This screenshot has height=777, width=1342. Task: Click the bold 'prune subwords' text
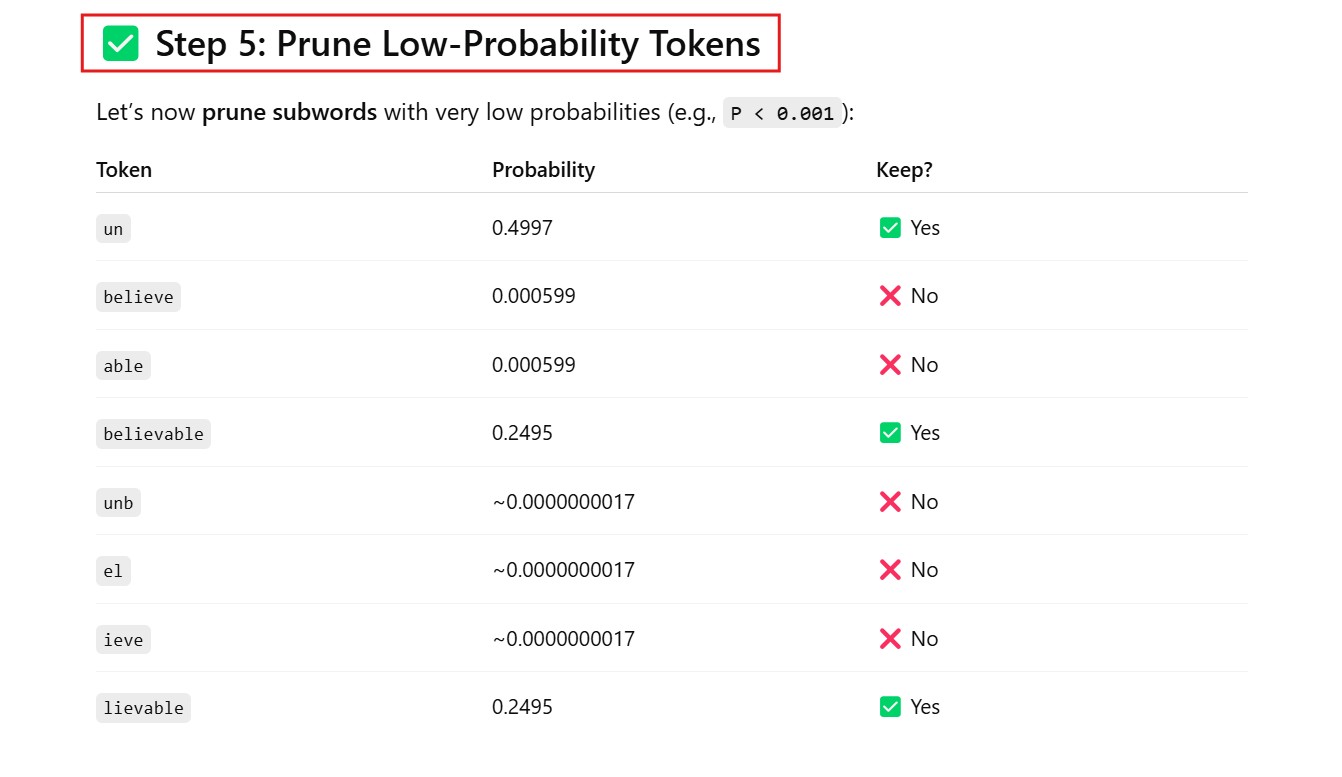tap(289, 112)
